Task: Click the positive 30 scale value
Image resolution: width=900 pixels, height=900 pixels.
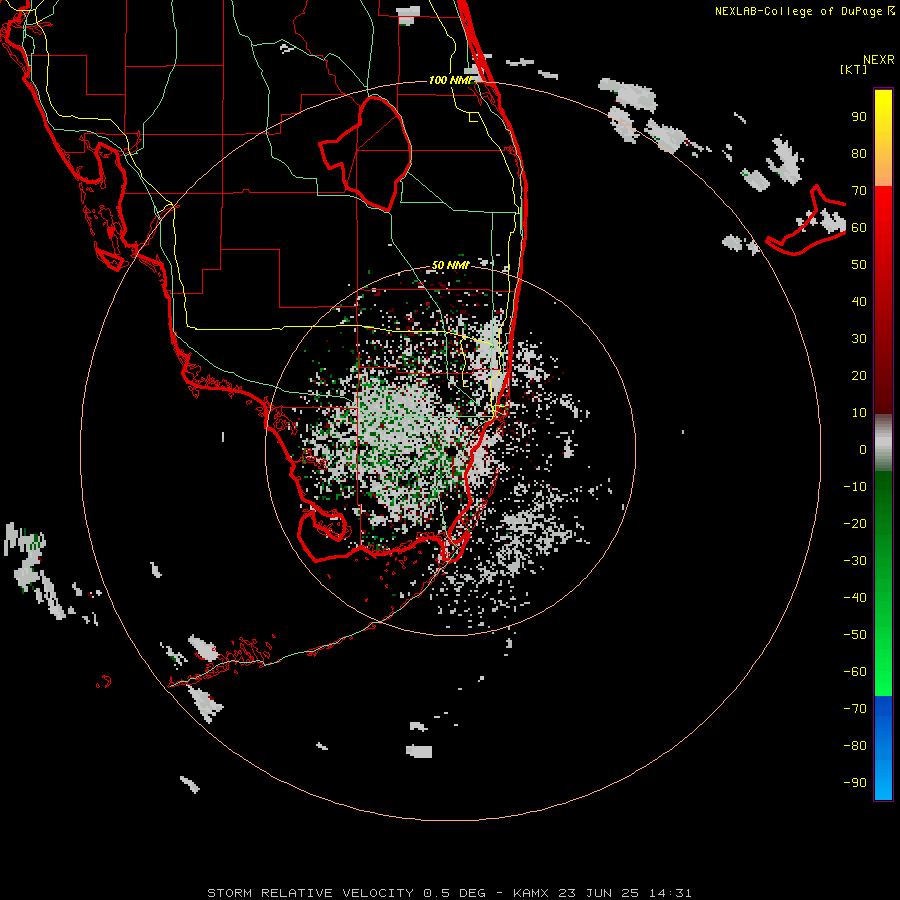Action: click(859, 339)
